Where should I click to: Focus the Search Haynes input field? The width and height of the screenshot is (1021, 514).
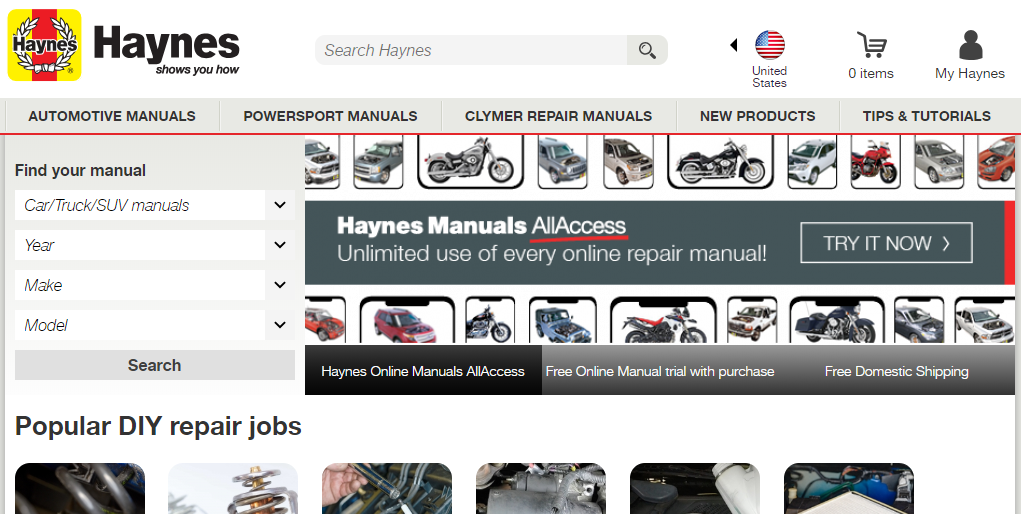pos(471,50)
